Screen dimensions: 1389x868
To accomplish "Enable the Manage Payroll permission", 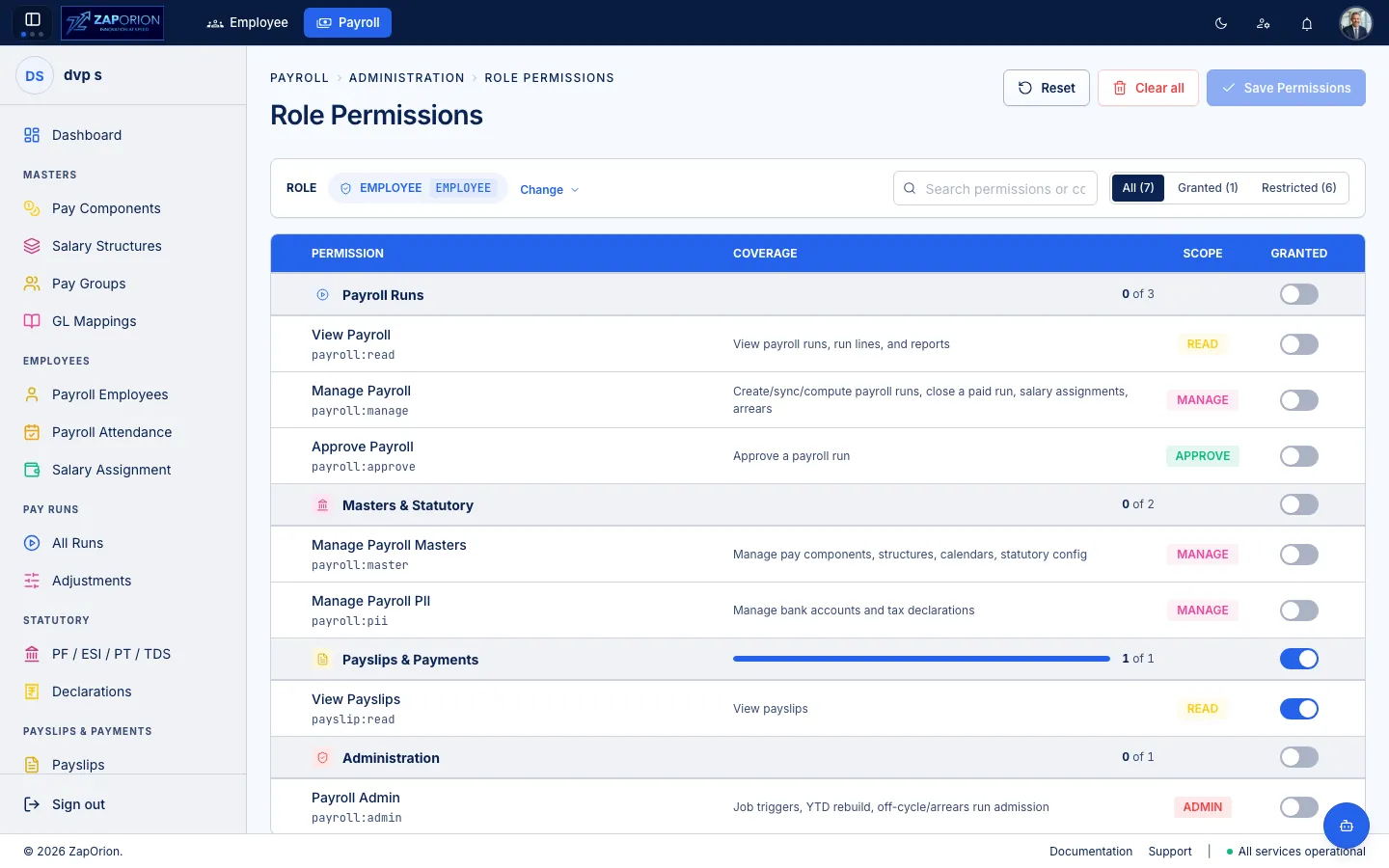I will [1299, 400].
